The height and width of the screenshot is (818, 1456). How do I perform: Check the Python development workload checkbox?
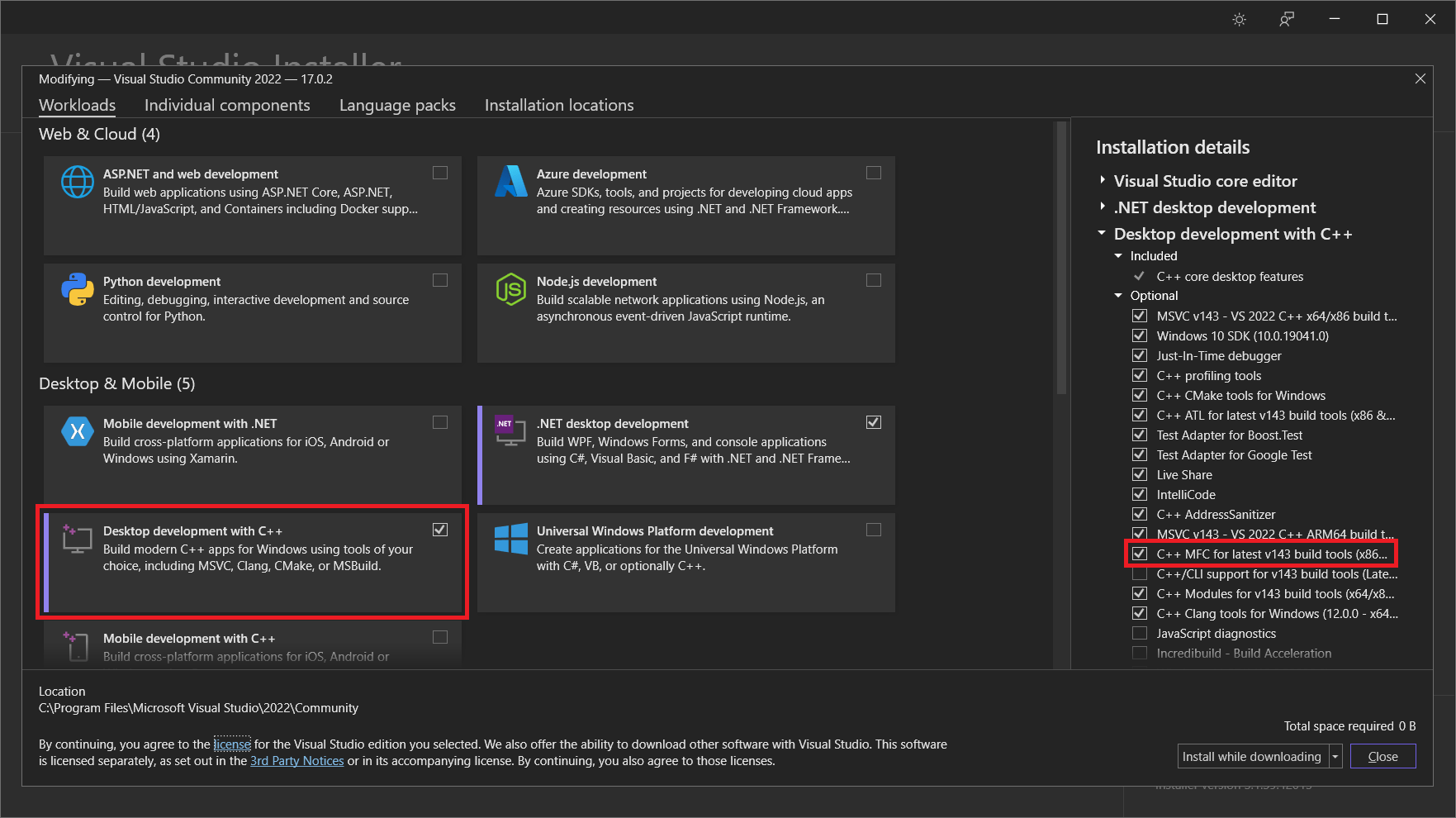440,280
